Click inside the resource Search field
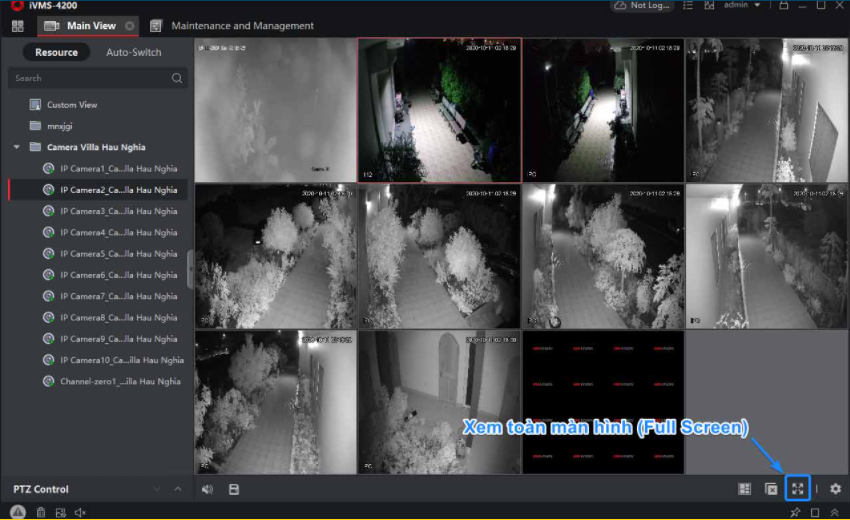The image size is (850, 520). [x=90, y=78]
